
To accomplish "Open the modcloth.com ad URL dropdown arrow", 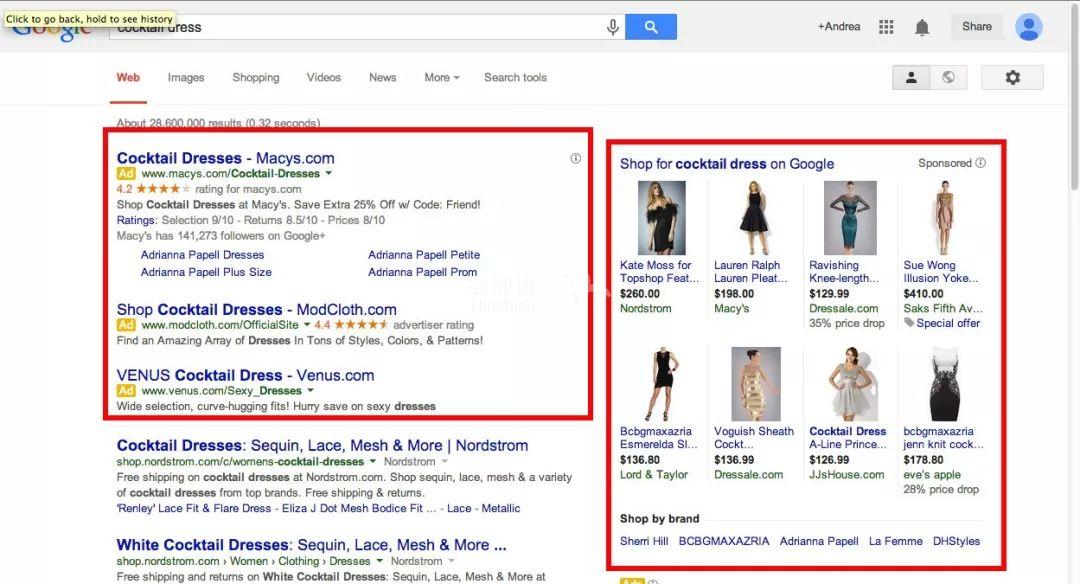I will pyautogui.click(x=306, y=324).
